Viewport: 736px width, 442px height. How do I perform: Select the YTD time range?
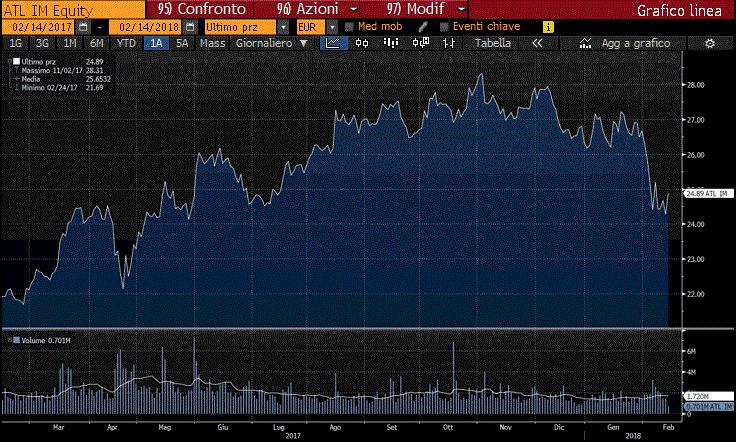126,43
